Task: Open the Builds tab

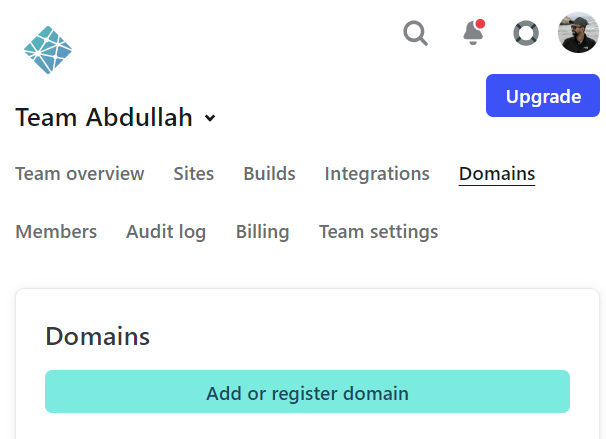Action: click(269, 174)
